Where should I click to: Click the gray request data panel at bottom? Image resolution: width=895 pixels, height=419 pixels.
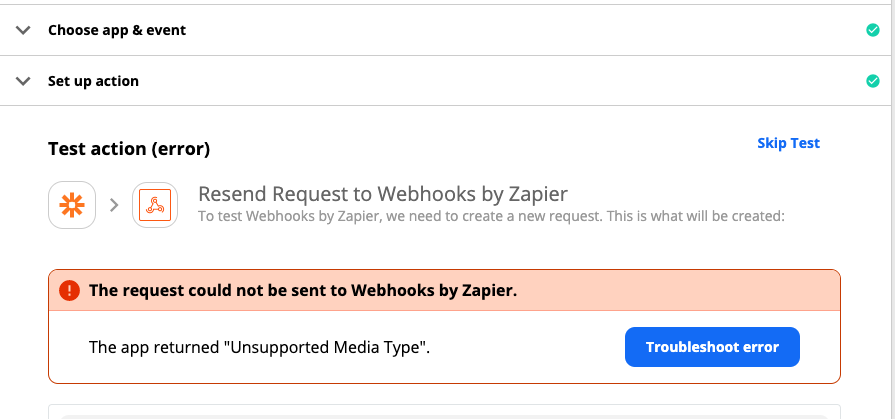444,412
